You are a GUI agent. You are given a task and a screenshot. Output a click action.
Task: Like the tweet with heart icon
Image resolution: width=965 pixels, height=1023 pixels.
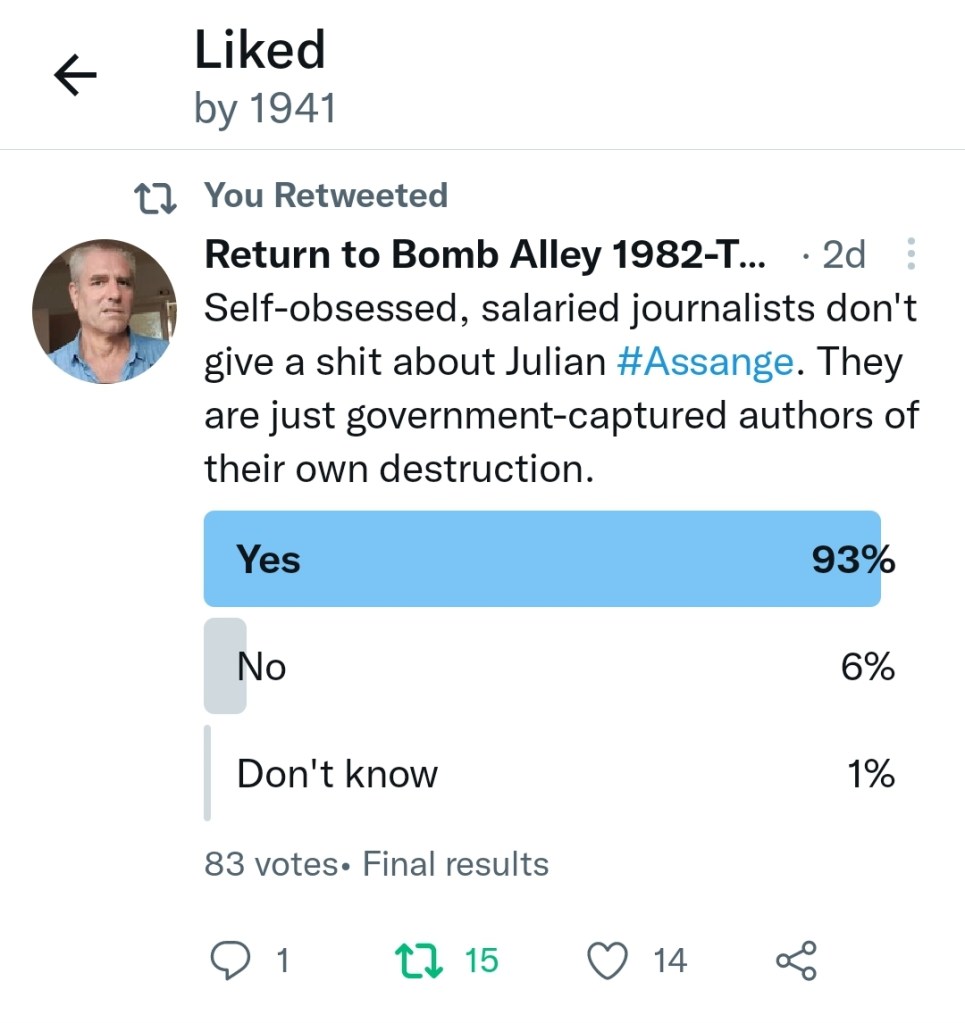tap(605, 960)
